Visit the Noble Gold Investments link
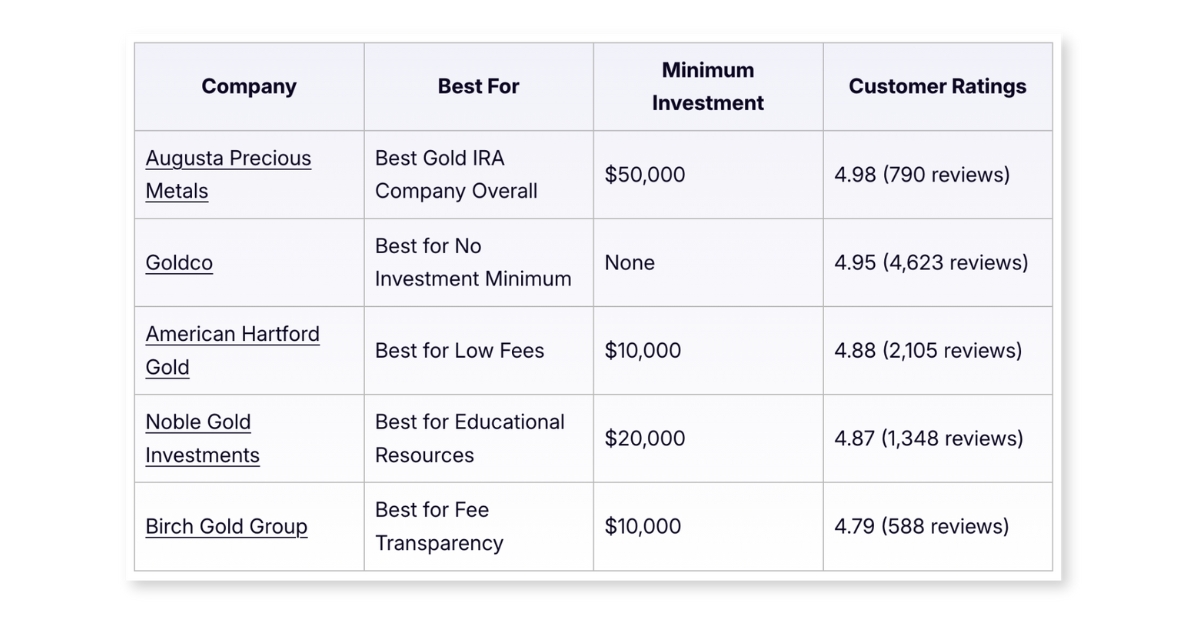1200x628 pixels. (202, 438)
